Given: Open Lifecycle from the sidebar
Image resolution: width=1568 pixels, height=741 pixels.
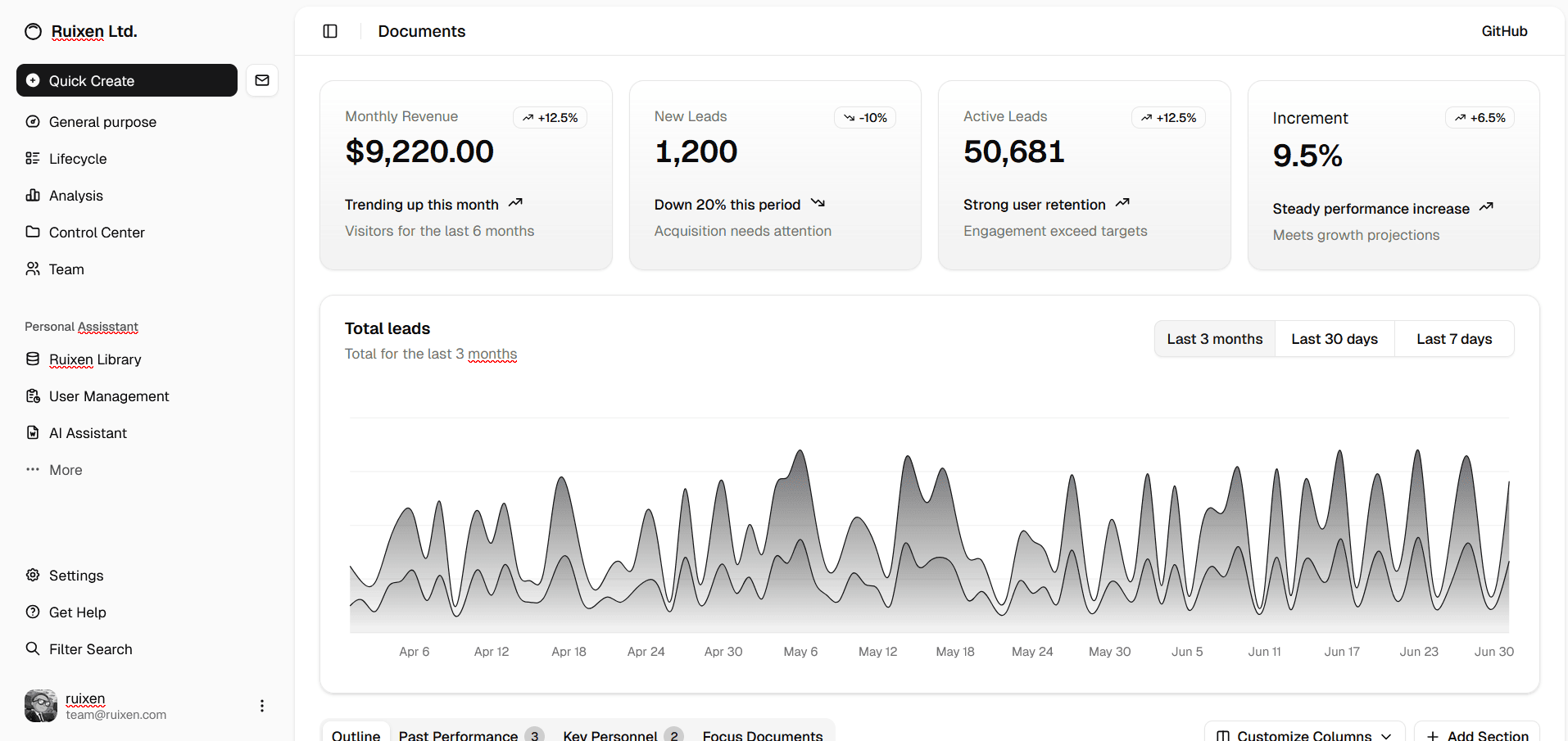Looking at the screenshot, I should coord(78,159).
